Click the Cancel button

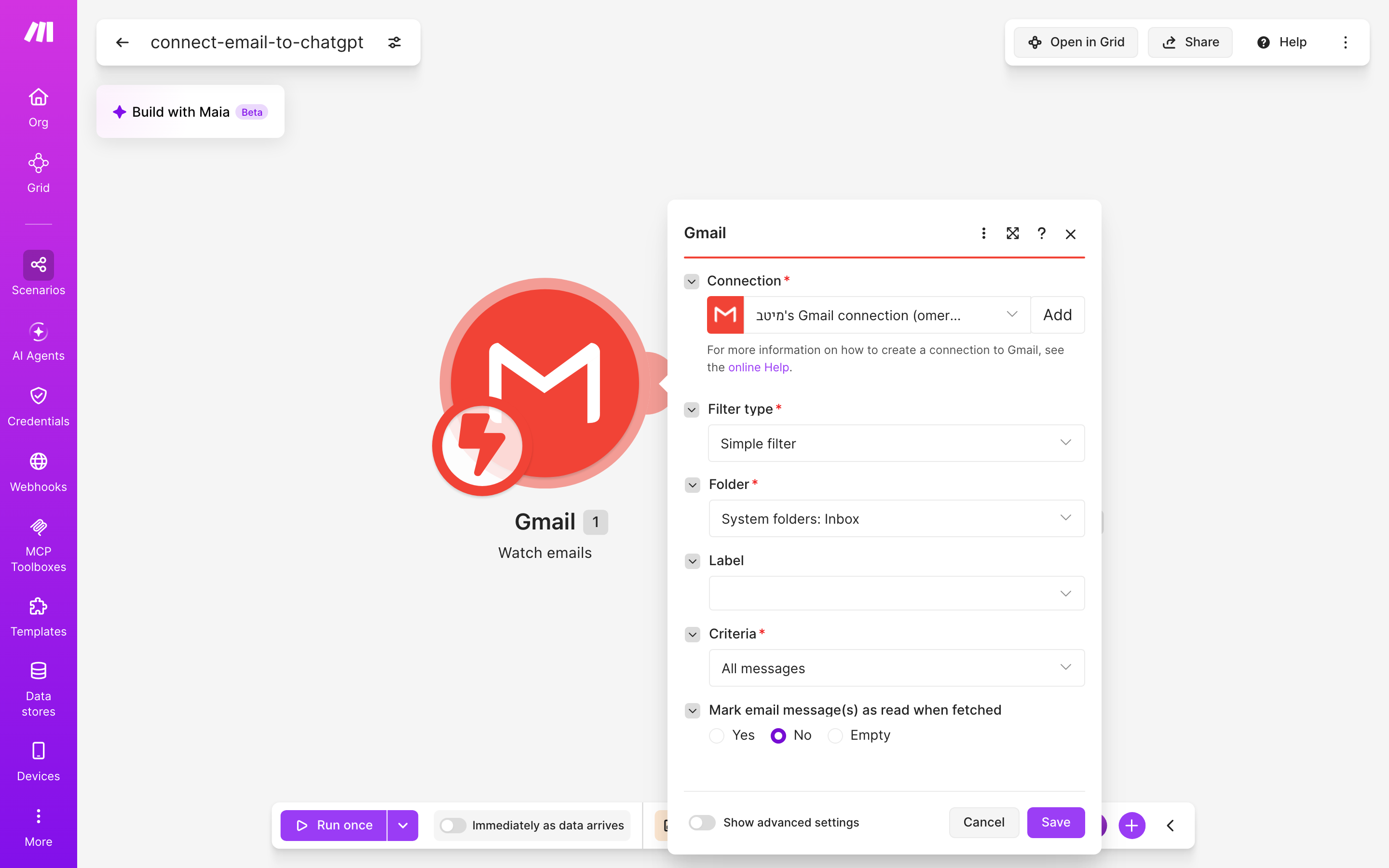click(x=984, y=823)
